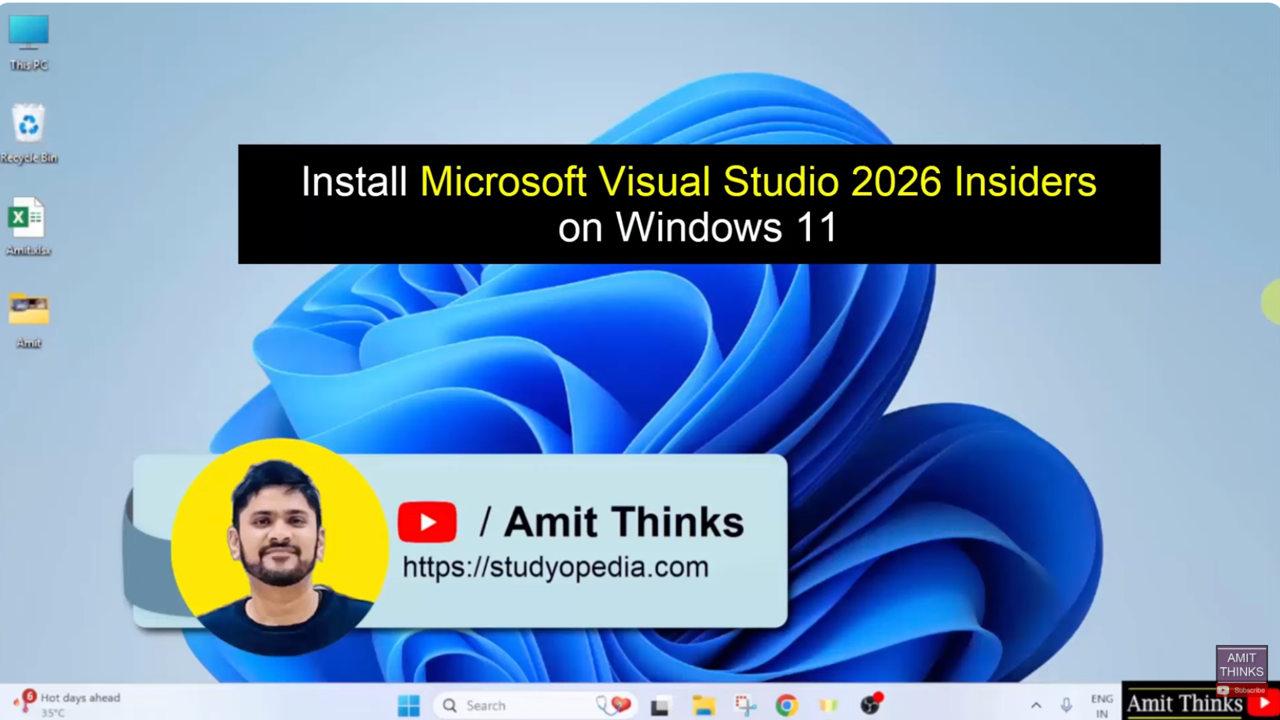Click the studyopedia.com link
1280x720 pixels.
pos(555,567)
